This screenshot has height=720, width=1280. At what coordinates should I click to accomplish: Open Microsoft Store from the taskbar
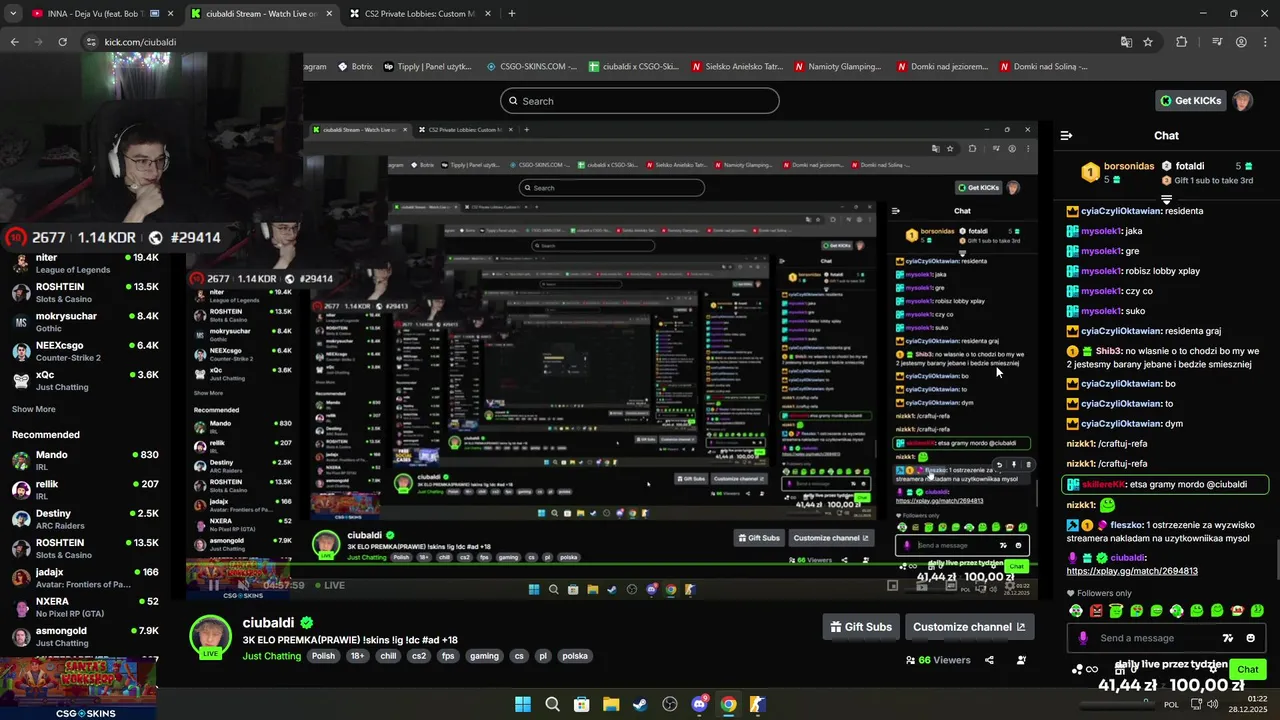582,704
